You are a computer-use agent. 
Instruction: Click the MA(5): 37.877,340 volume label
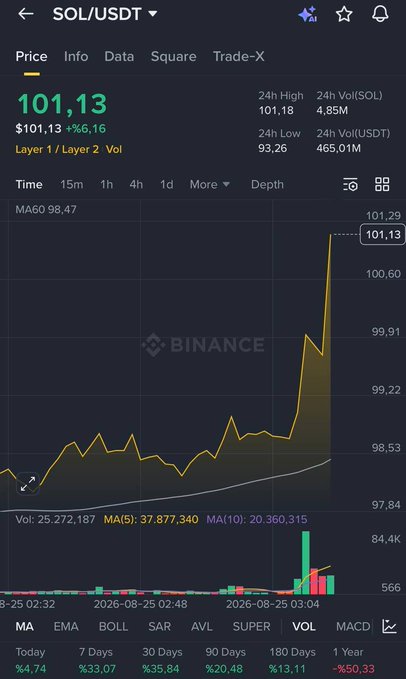click(151, 519)
